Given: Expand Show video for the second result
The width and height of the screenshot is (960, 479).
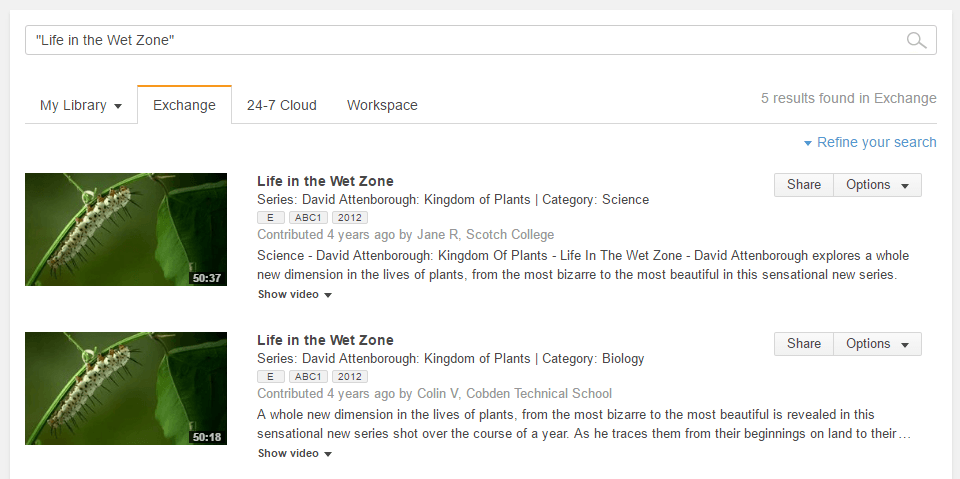Looking at the screenshot, I should 294,454.
